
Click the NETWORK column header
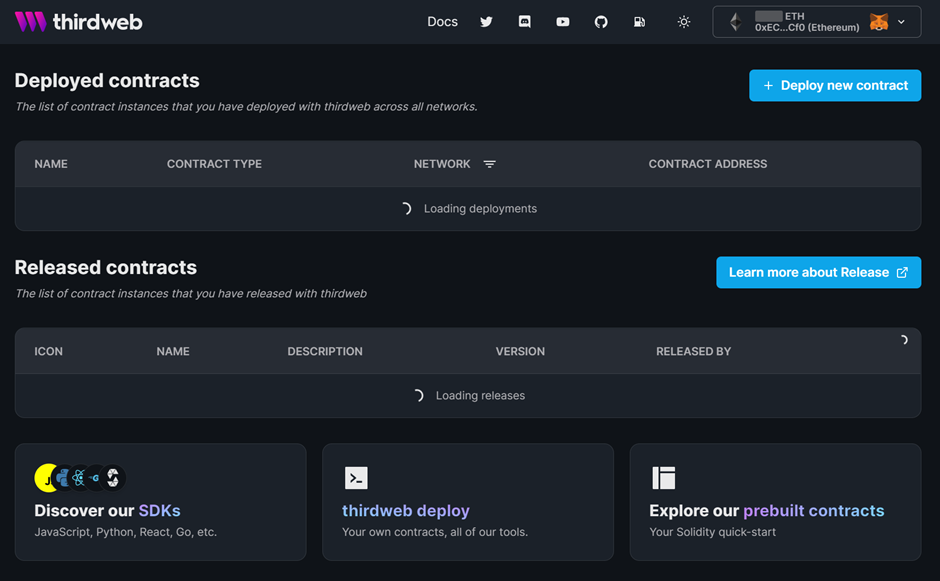(442, 164)
